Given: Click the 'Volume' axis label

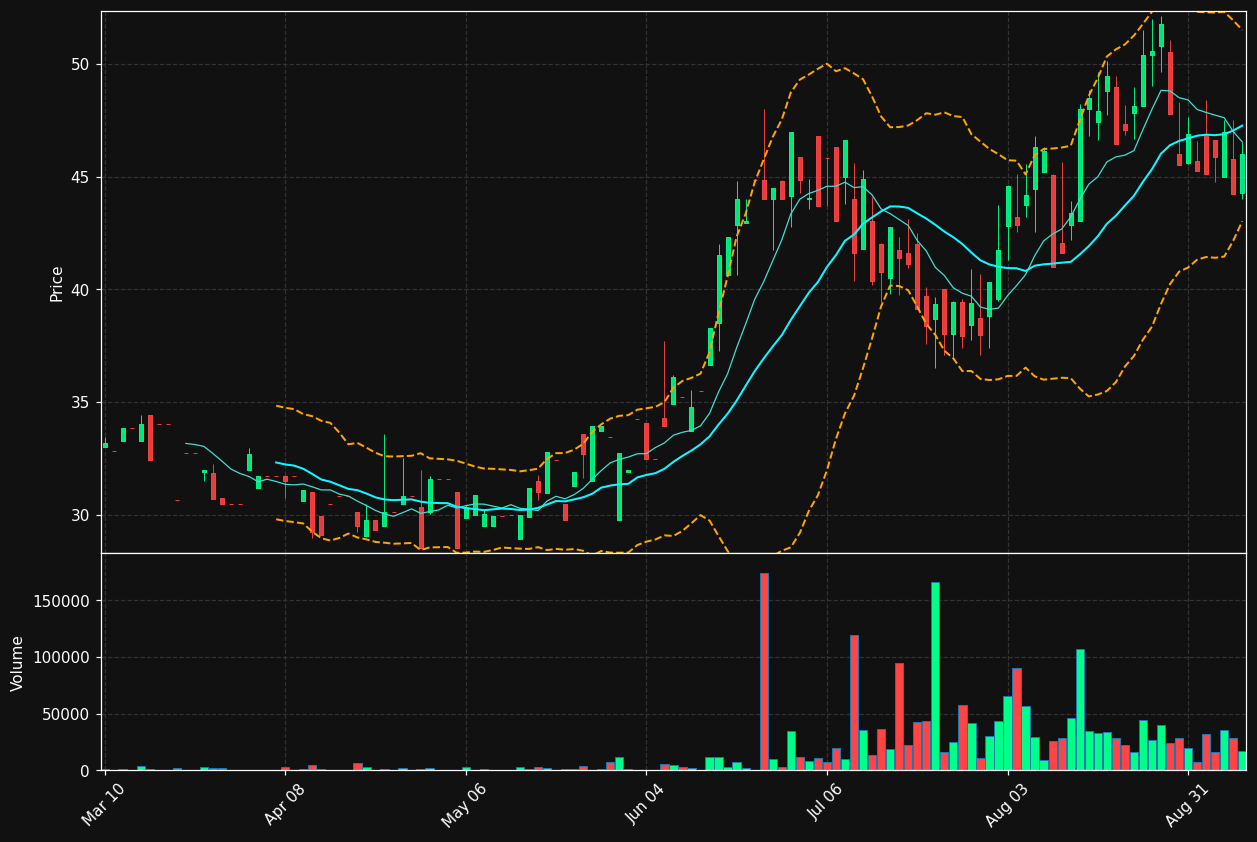Looking at the screenshot, I should (18, 663).
